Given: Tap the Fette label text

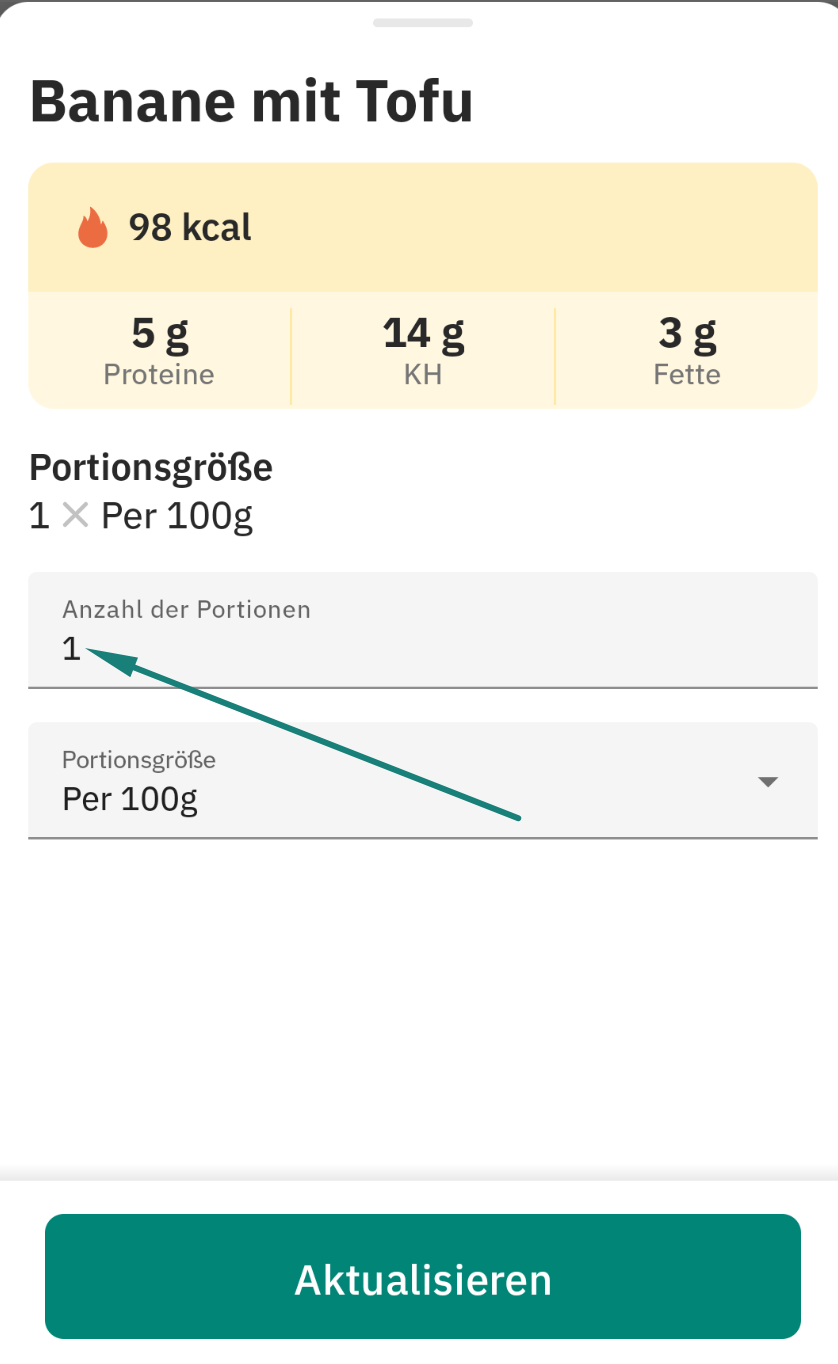Looking at the screenshot, I should coord(687,375).
